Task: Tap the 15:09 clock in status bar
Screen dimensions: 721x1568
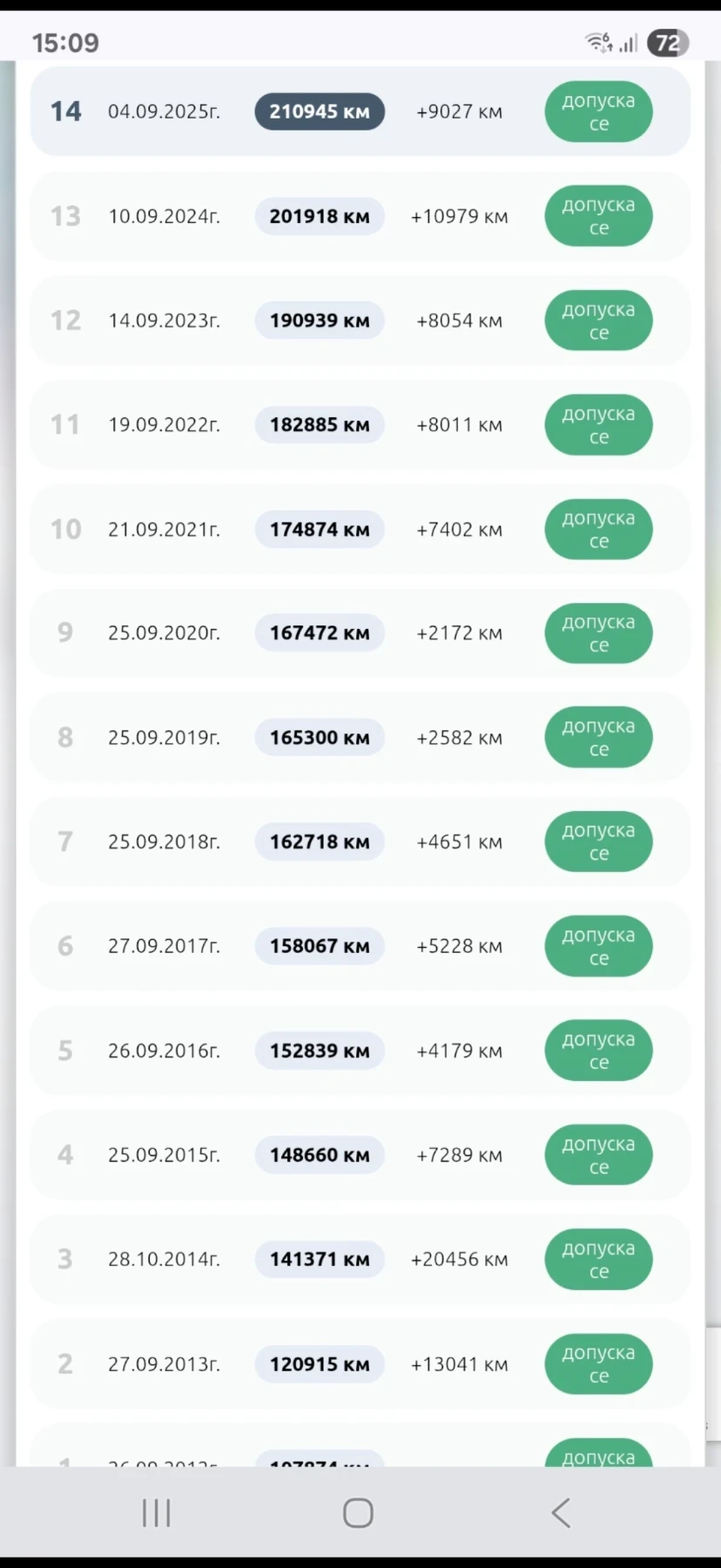Action: click(65, 43)
